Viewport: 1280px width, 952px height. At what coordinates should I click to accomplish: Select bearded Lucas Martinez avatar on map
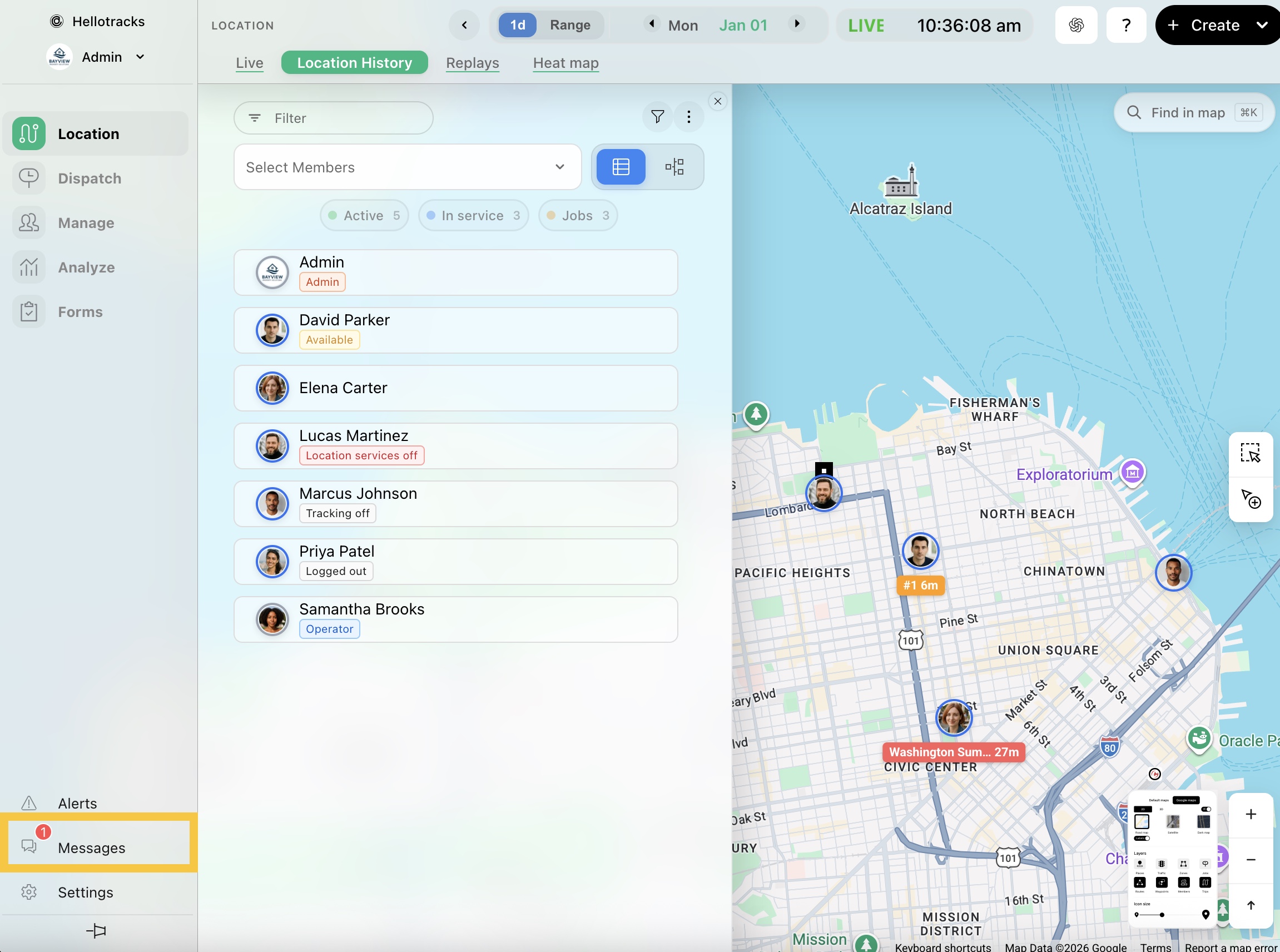click(x=823, y=493)
